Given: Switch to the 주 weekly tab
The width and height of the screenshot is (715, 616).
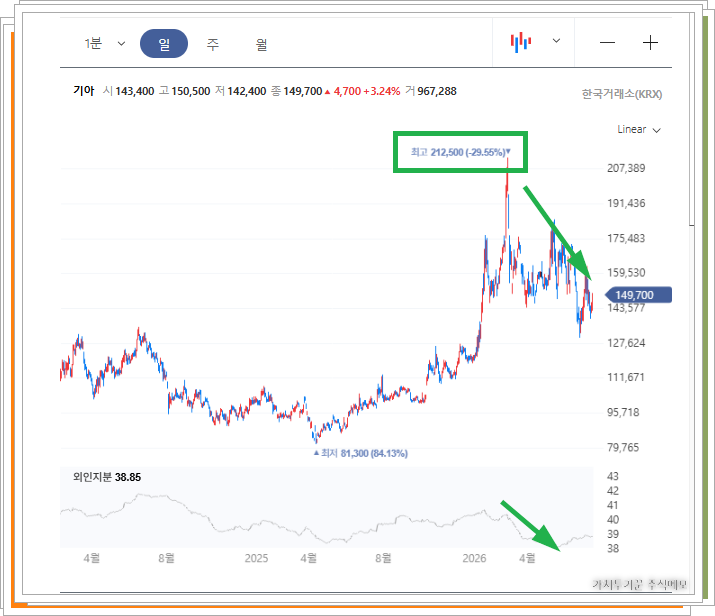Looking at the screenshot, I should tap(212, 44).
